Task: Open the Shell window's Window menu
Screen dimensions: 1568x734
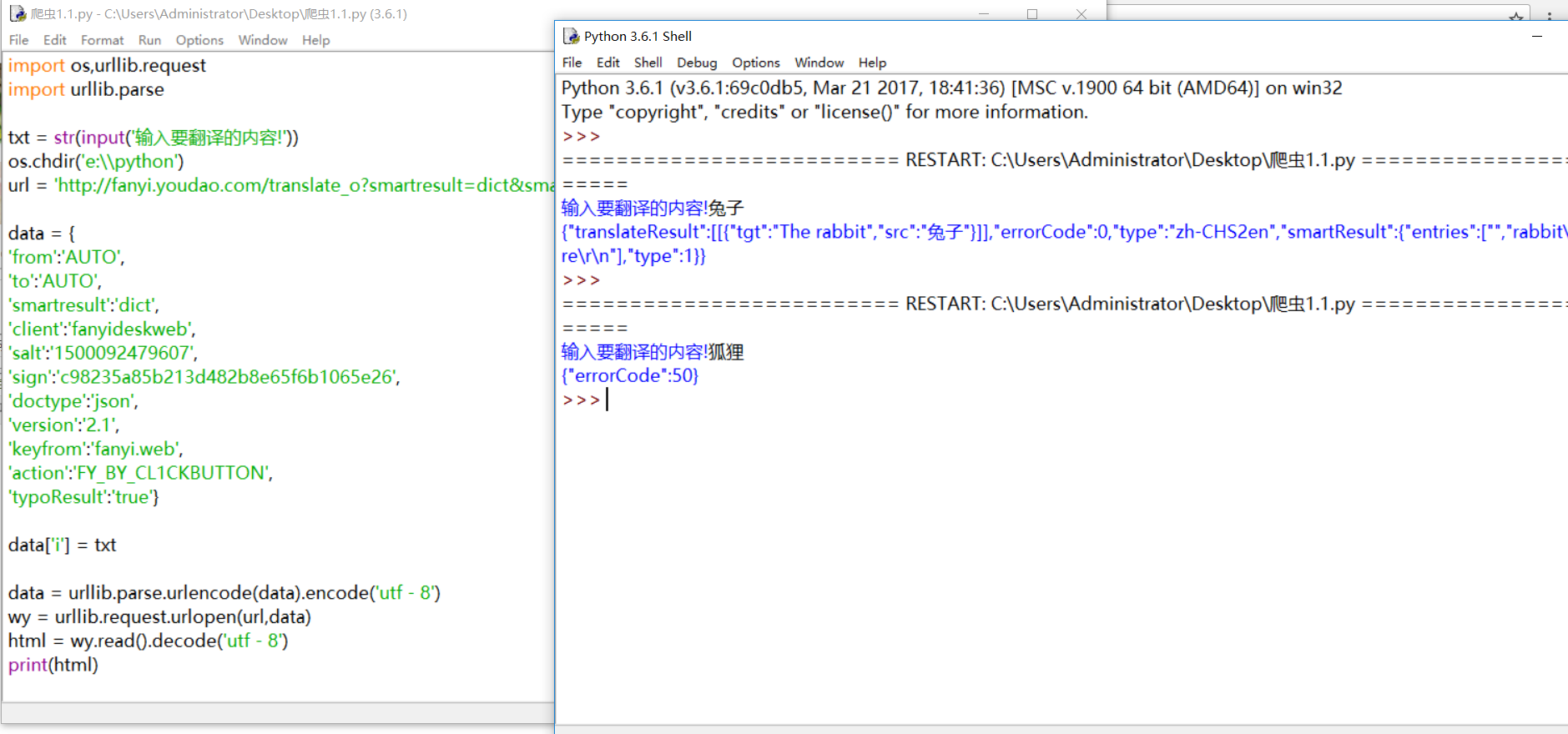Action: (x=819, y=63)
